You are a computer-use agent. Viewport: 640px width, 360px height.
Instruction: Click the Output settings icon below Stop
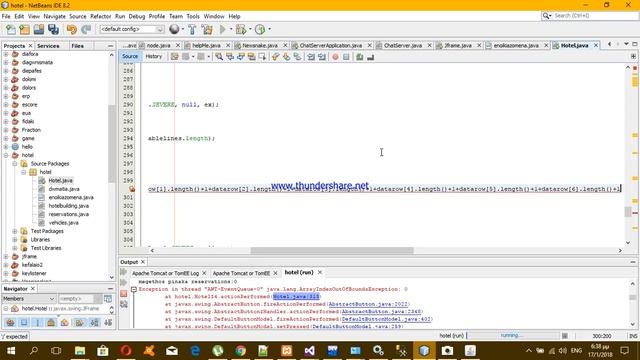click(124, 304)
